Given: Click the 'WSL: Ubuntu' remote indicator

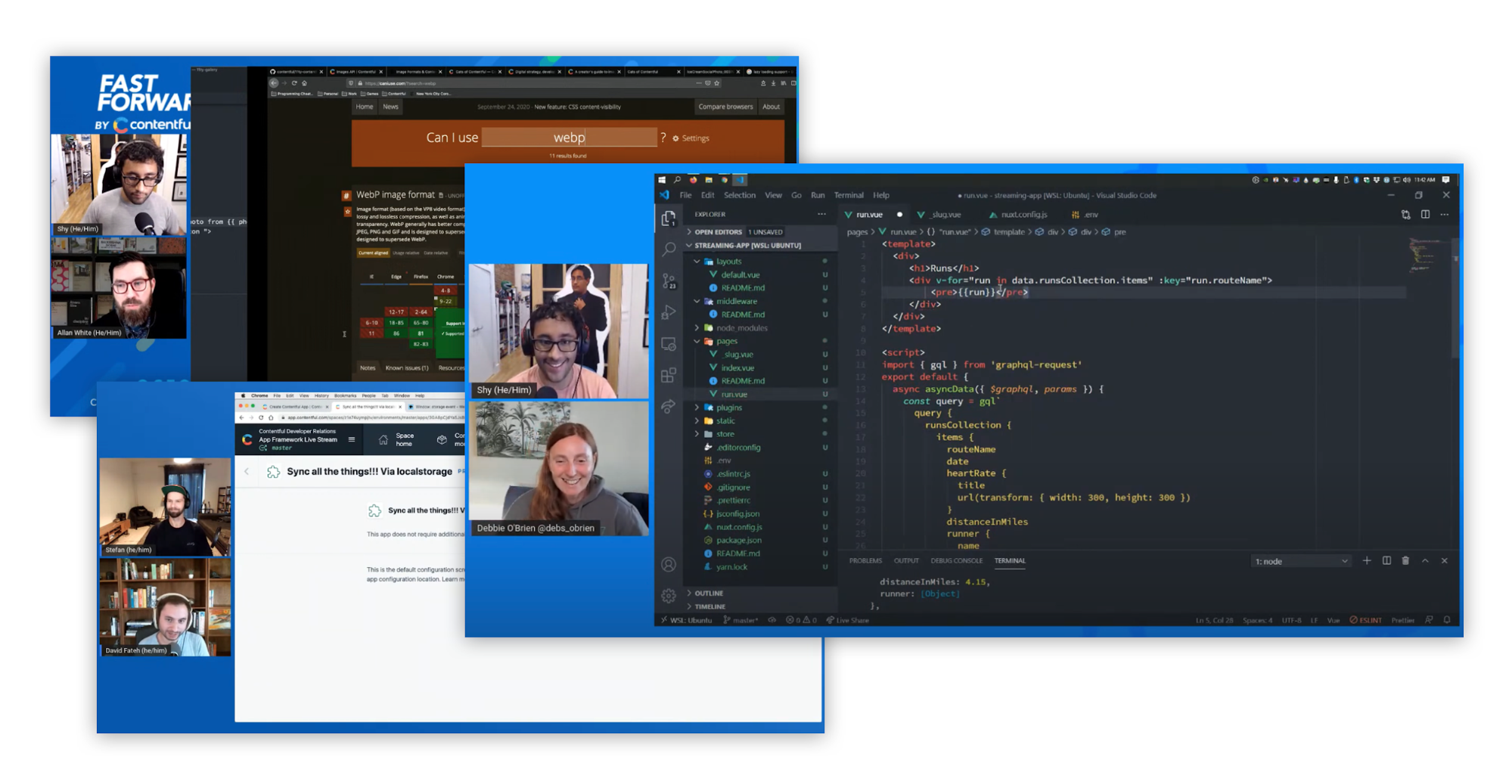Looking at the screenshot, I should pos(687,620).
